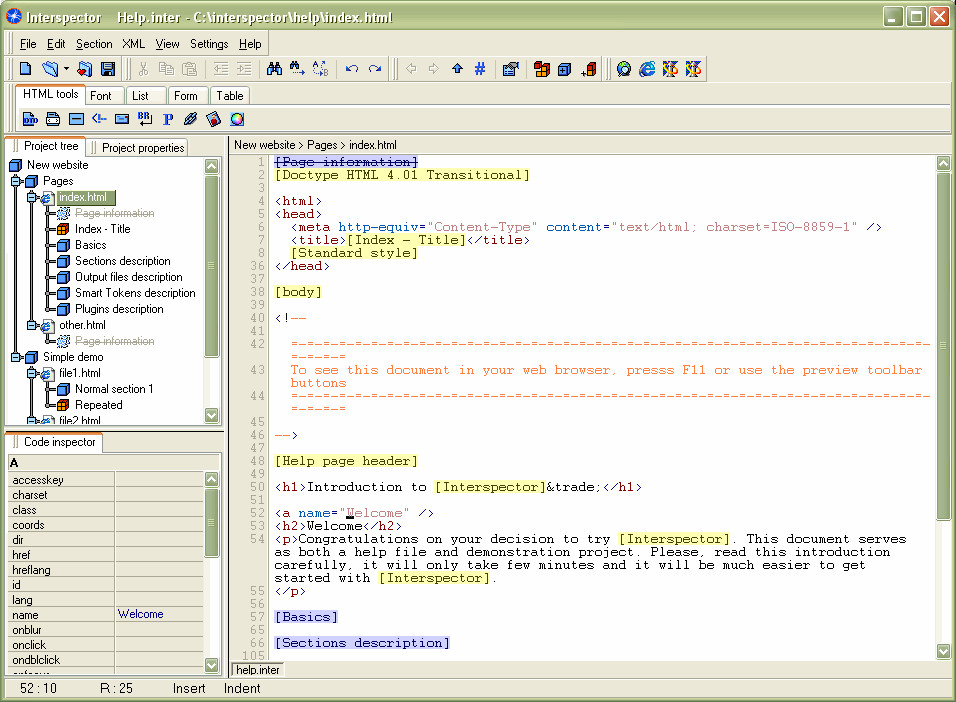Click the [Basics] section link in editor
Screen dimensions: 956x702
(306, 617)
